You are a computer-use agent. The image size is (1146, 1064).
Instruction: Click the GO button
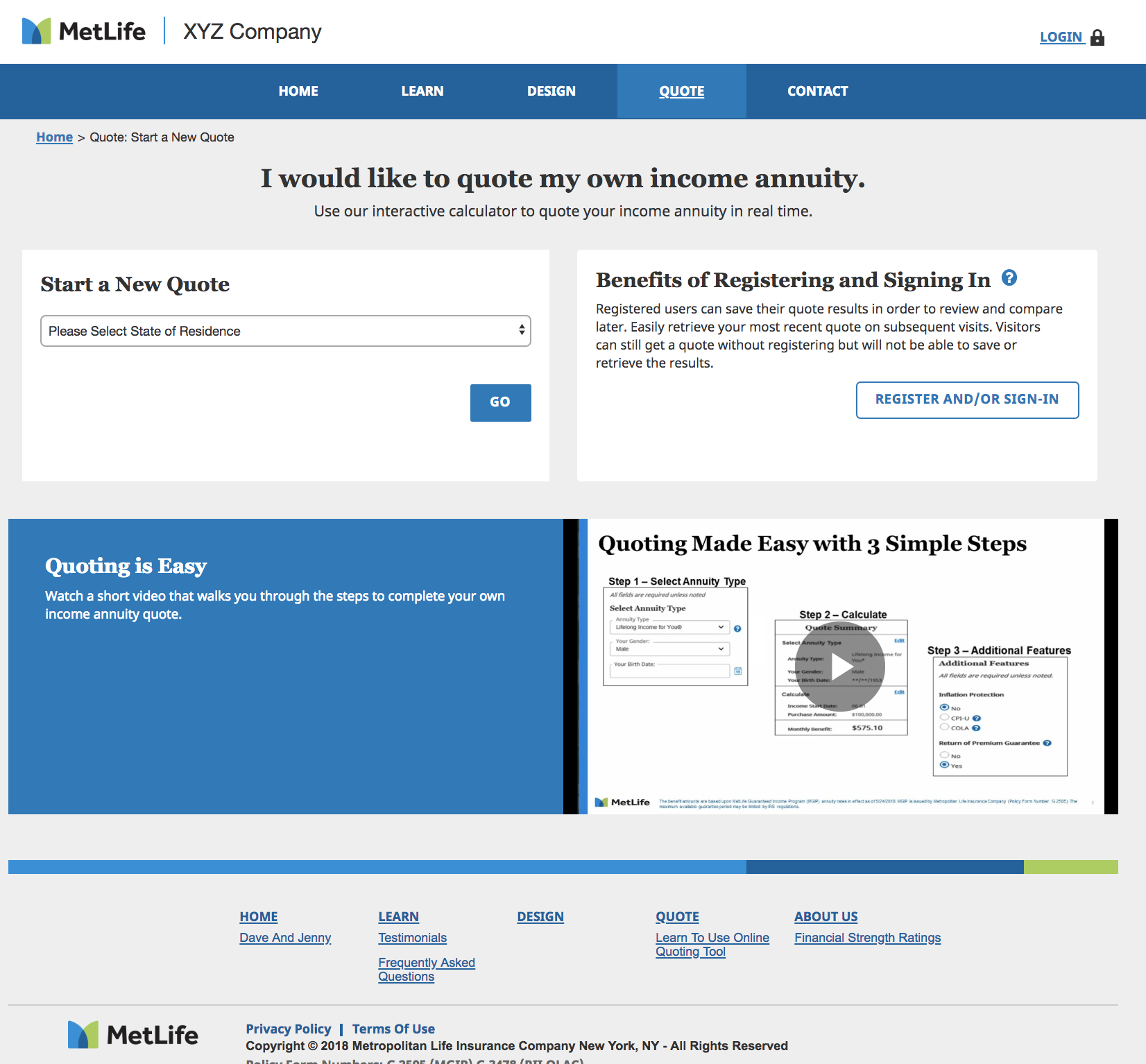[x=501, y=402]
